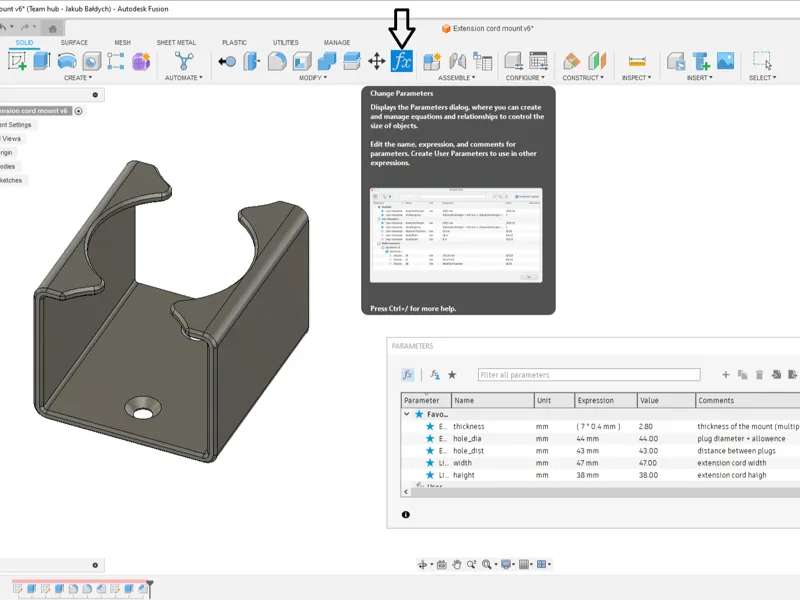Select the Create Sketch tool
Screen dimensions: 800x600
click(17, 61)
